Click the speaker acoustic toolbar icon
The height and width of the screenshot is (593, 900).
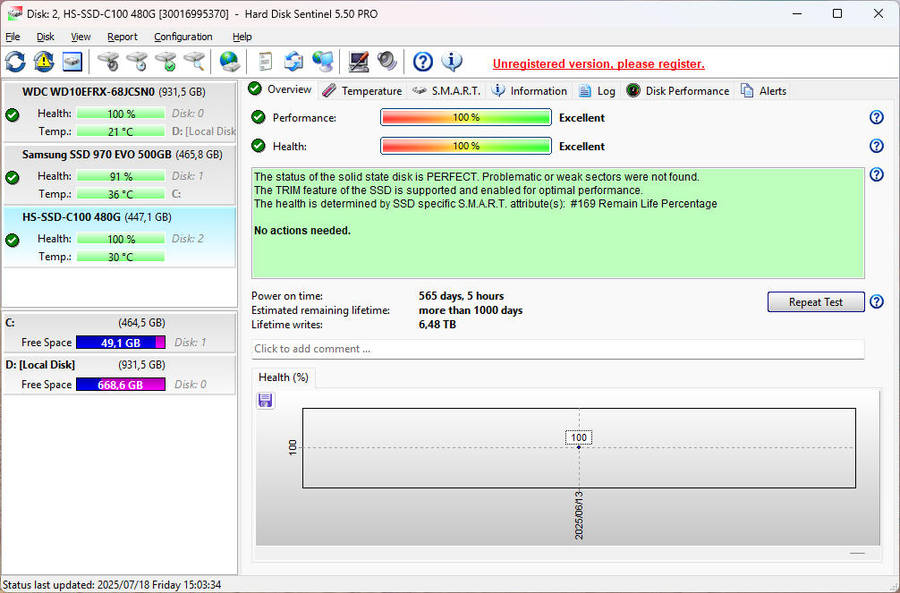click(387, 61)
